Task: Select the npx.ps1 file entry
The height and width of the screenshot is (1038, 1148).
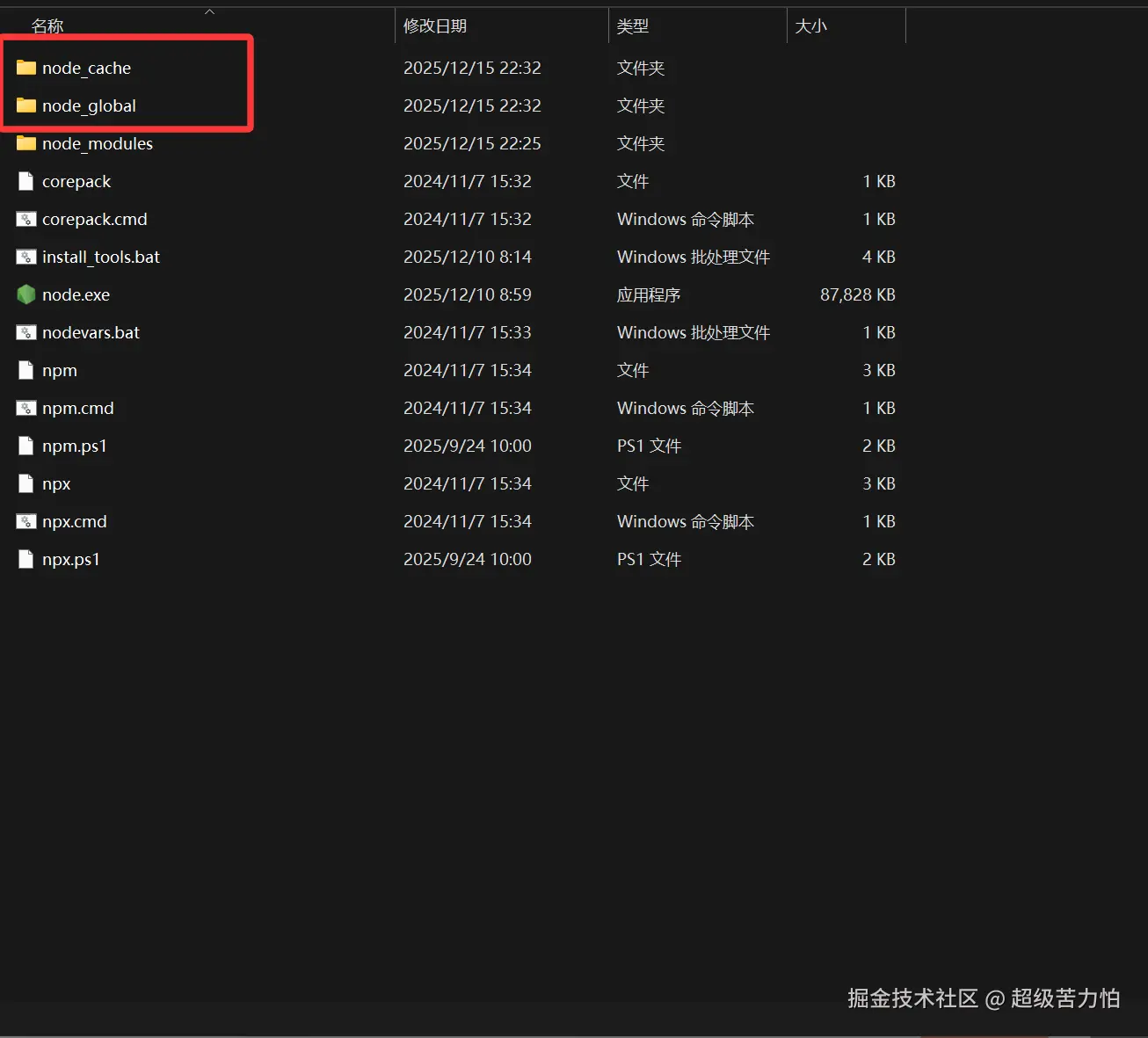Action: pos(71,559)
